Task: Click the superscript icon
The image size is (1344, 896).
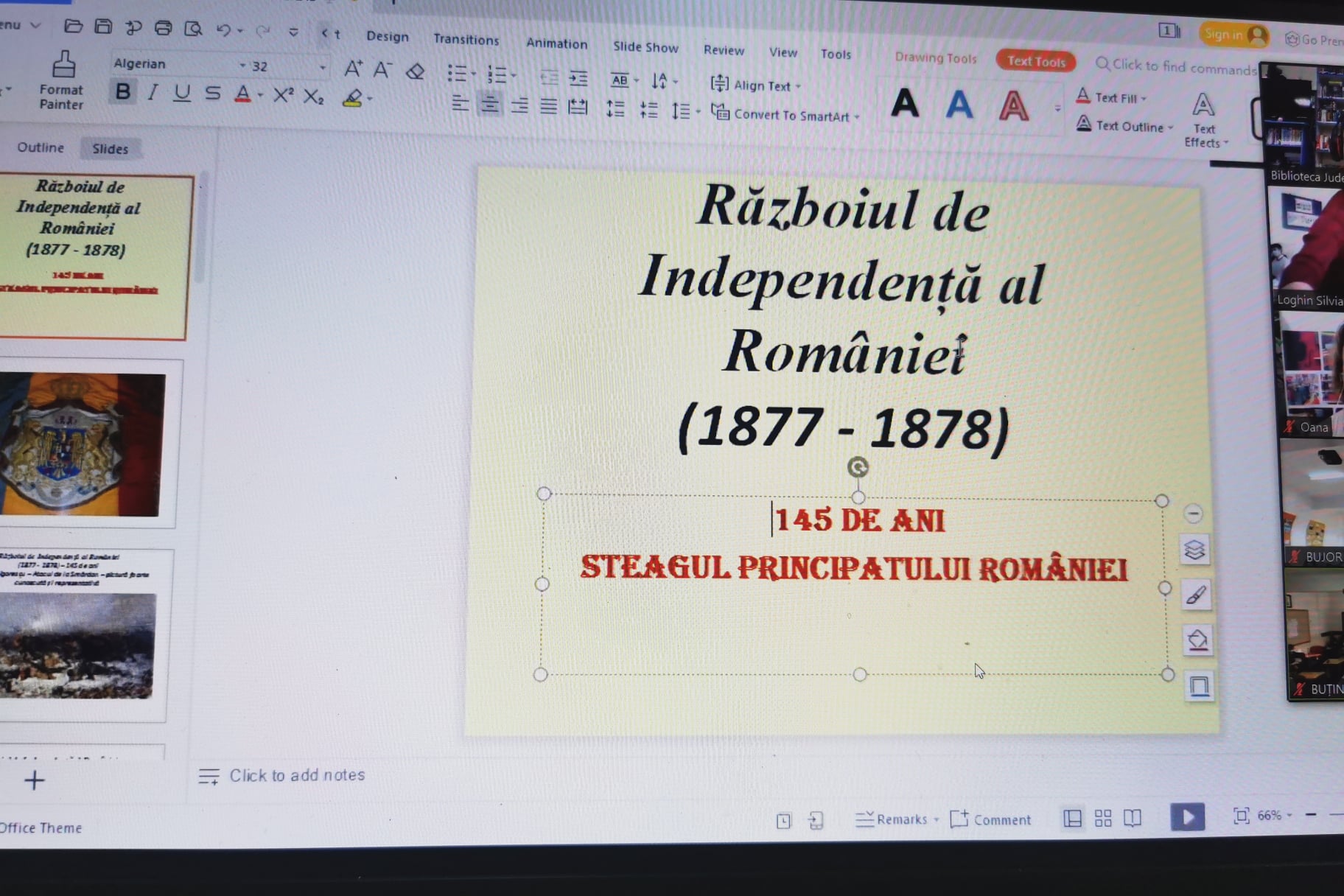Action: [x=283, y=95]
